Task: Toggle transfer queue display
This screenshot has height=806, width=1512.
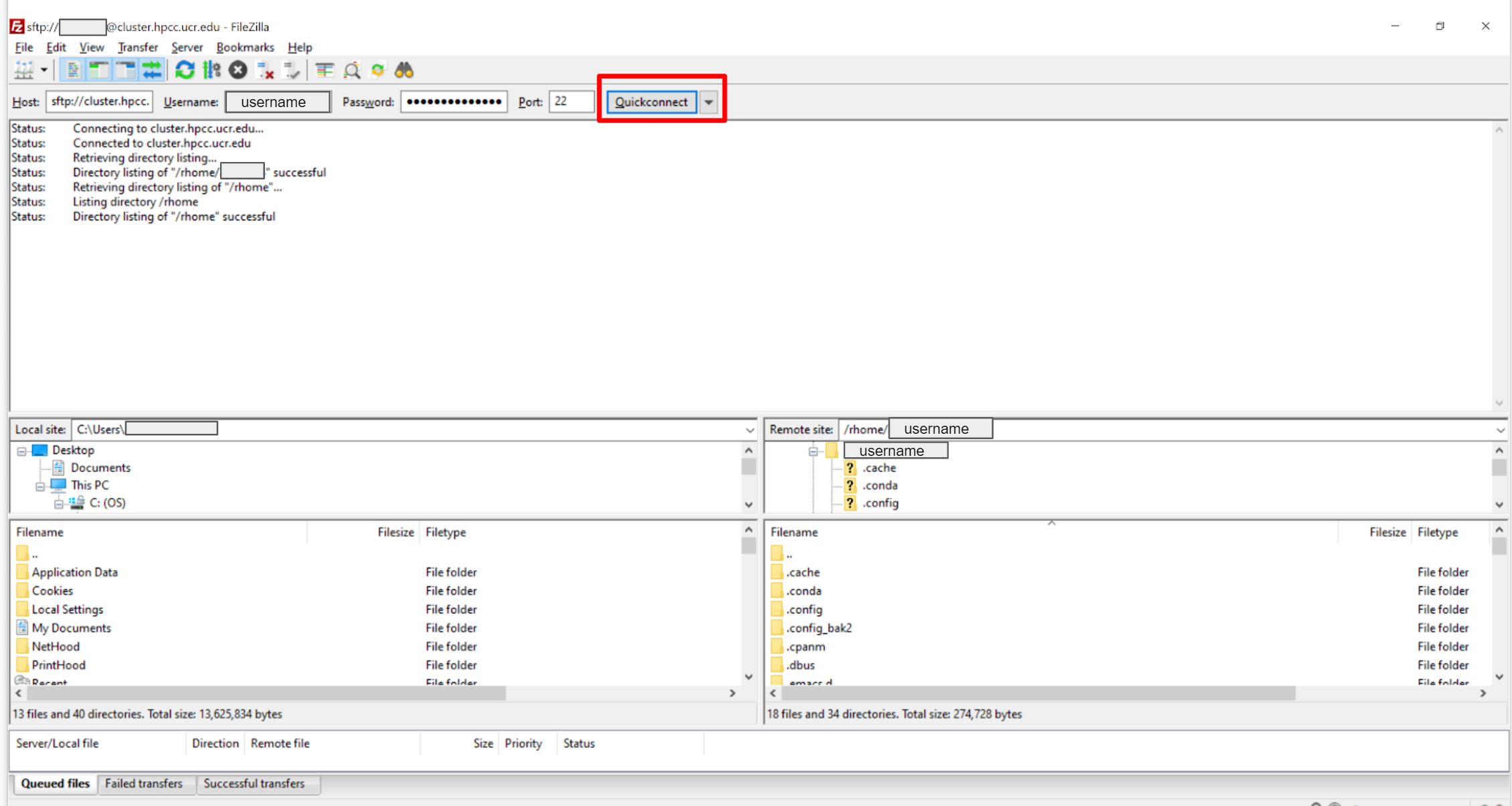Action: point(152,70)
